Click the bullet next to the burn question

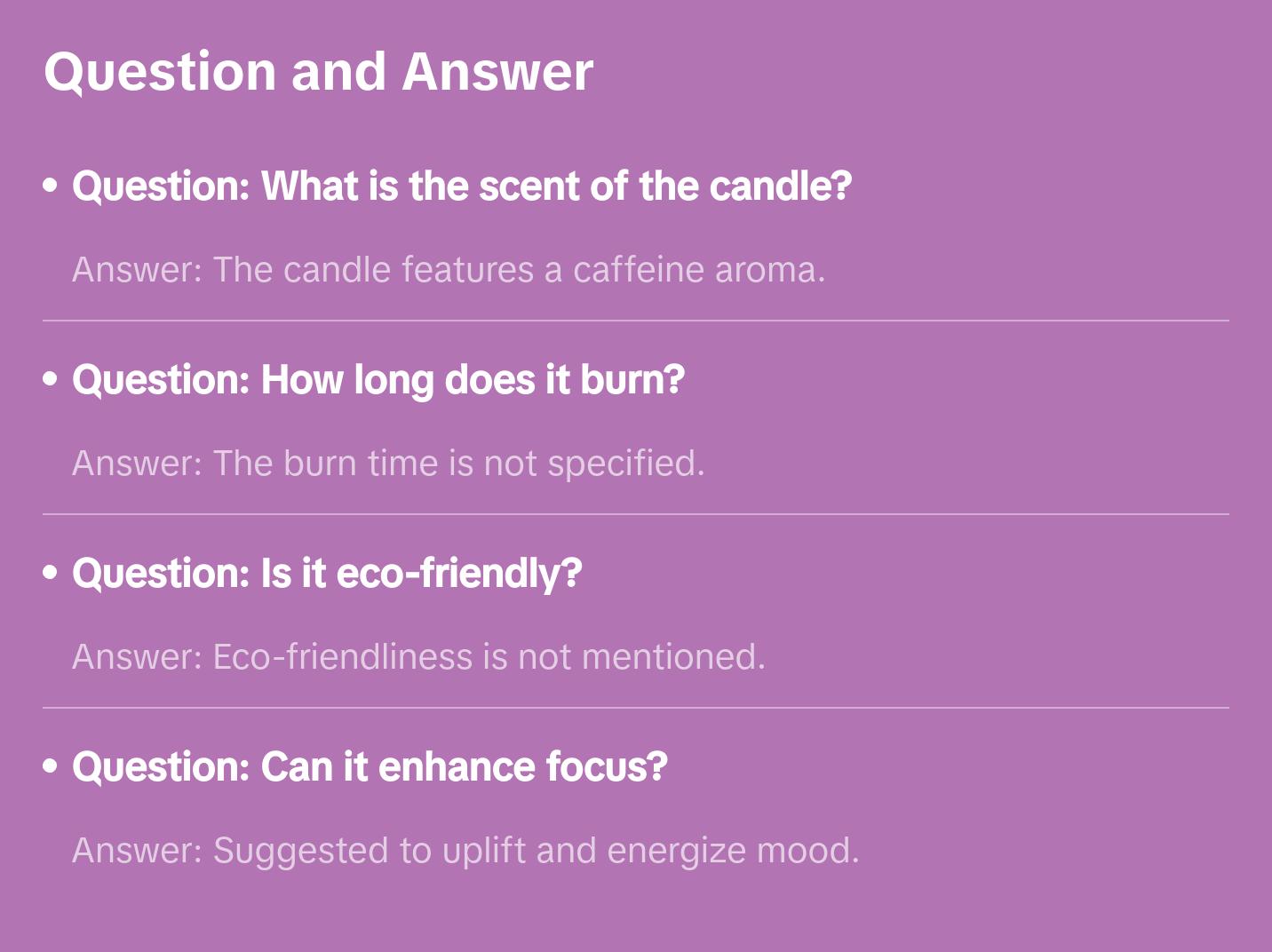(51, 380)
